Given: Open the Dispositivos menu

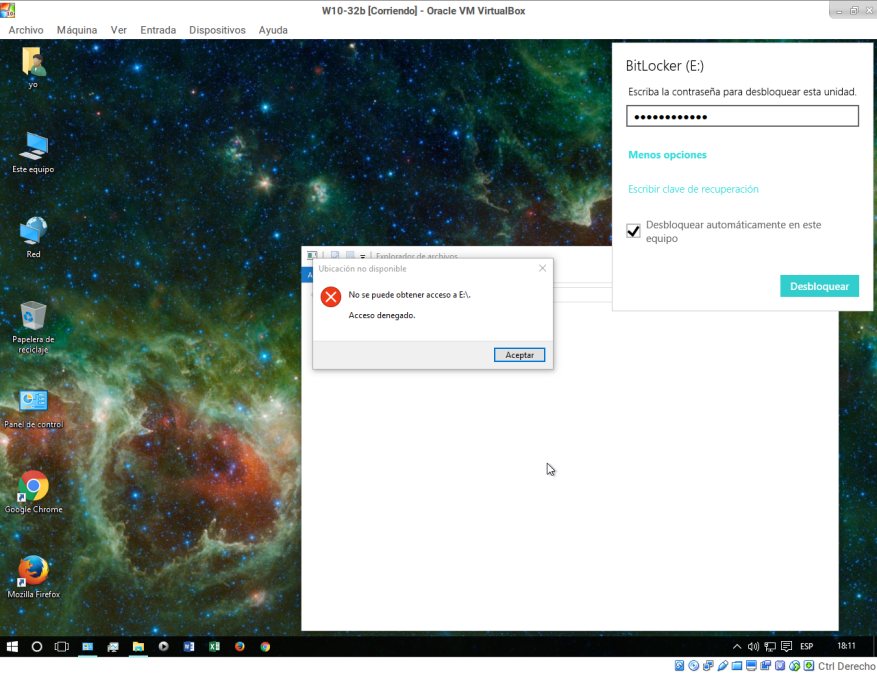Looking at the screenshot, I should pyautogui.click(x=217, y=30).
